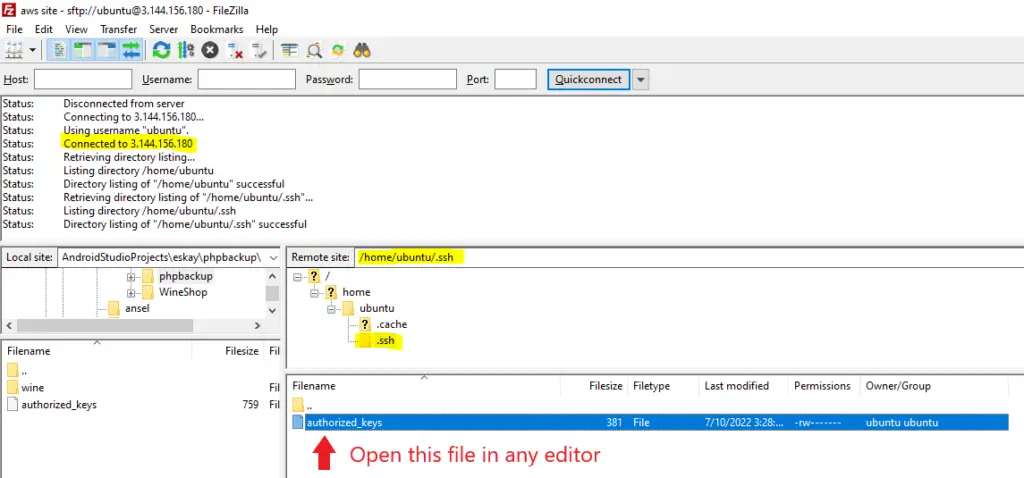Select remote ubuntu folder

coord(377,308)
